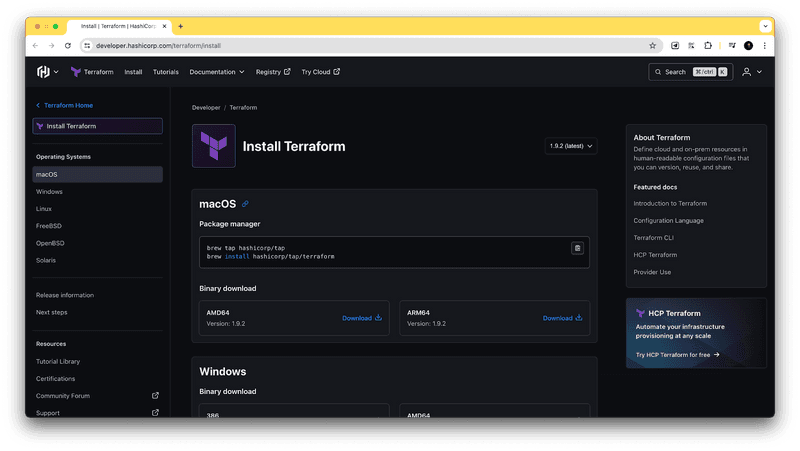The width and height of the screenshot is (800, 451).
Task: Click the HashiCorp logo icon
Action: [43, 72]
